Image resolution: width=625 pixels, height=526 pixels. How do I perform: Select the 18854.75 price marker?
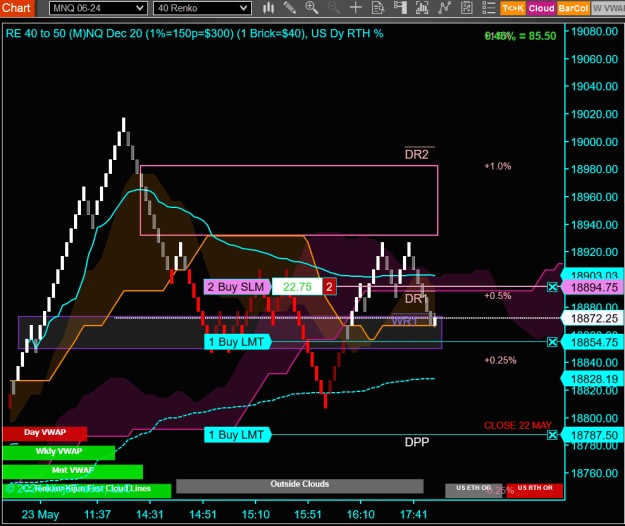[x=592, y=342]
